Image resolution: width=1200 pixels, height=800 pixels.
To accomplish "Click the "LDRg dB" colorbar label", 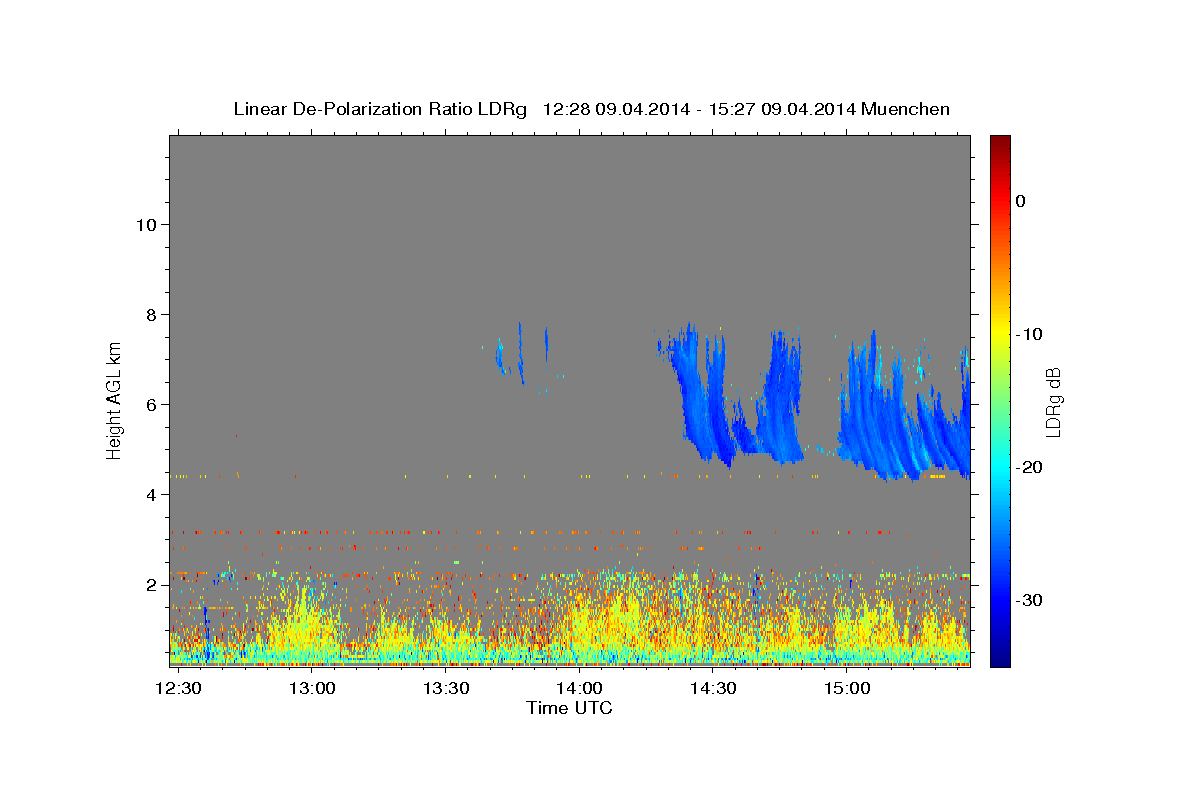I will 1052,401.
